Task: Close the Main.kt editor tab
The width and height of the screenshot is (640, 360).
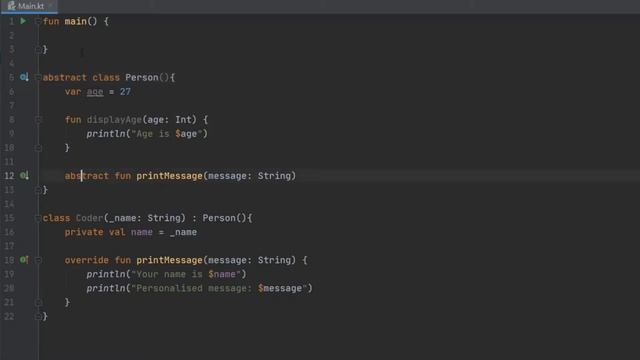Action: click(x=51, y=6)
